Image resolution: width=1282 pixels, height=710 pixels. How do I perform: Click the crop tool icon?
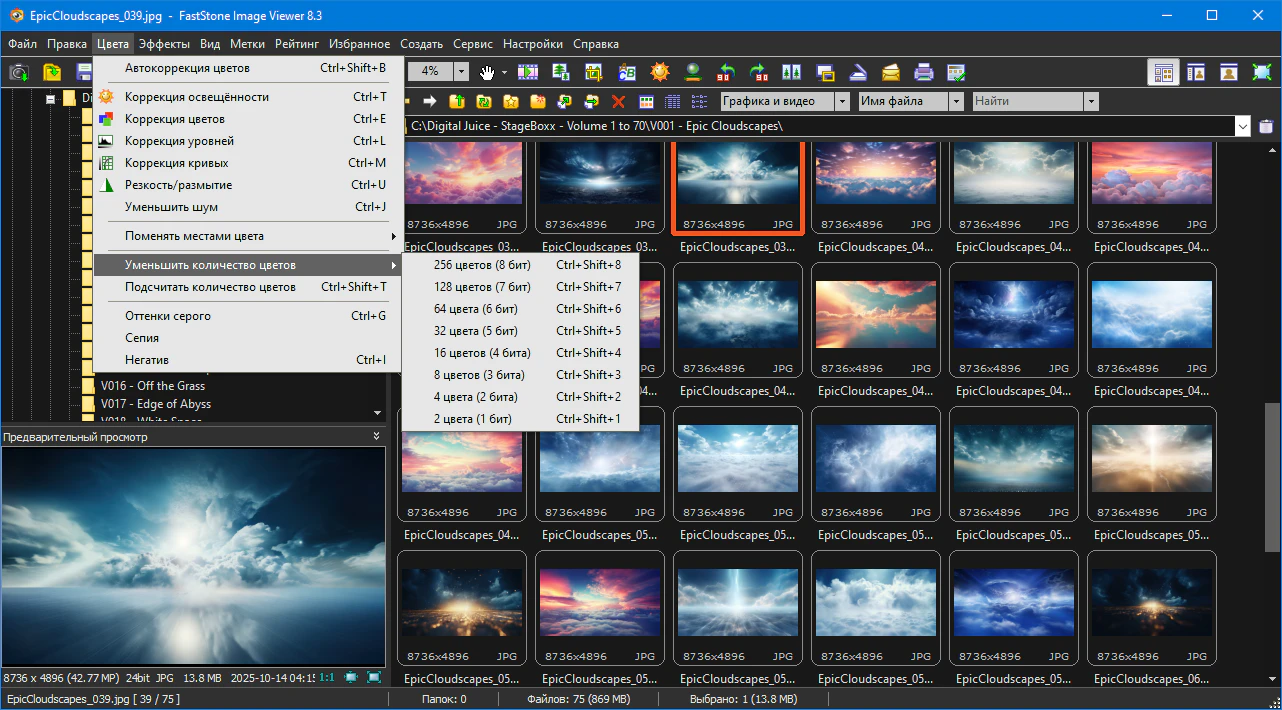pos(594,72)
